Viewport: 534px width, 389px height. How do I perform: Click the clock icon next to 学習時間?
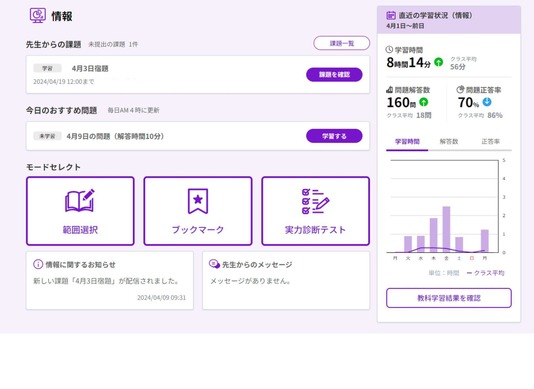click(389, 50)
